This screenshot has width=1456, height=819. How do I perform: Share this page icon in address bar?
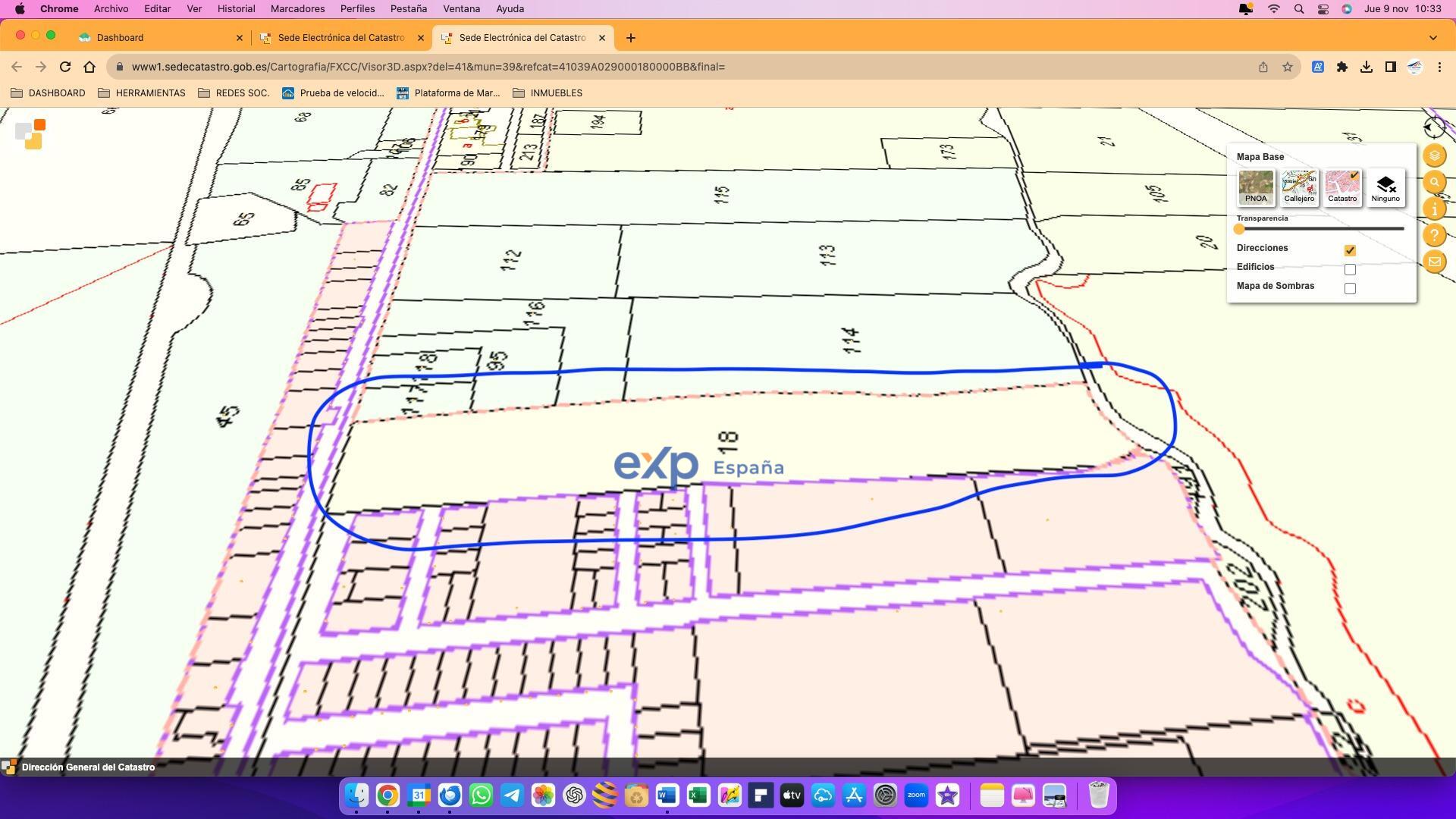(x=1263, y=67)
